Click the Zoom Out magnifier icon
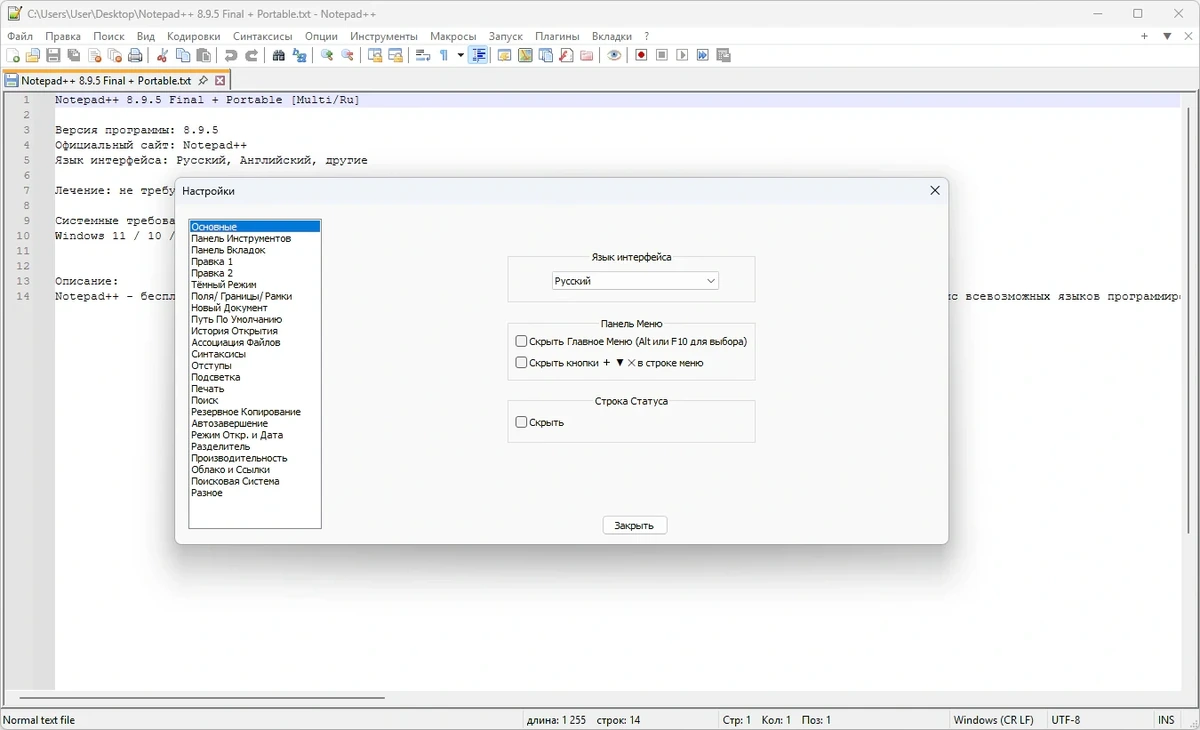 [347, 56]
